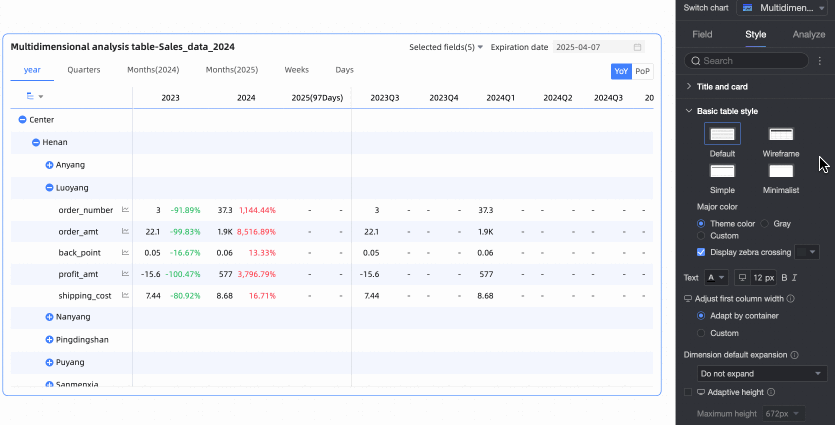Click the info icon next to Adaptive height
Viewport: 835px width, 425px height.
coord(771,392)
